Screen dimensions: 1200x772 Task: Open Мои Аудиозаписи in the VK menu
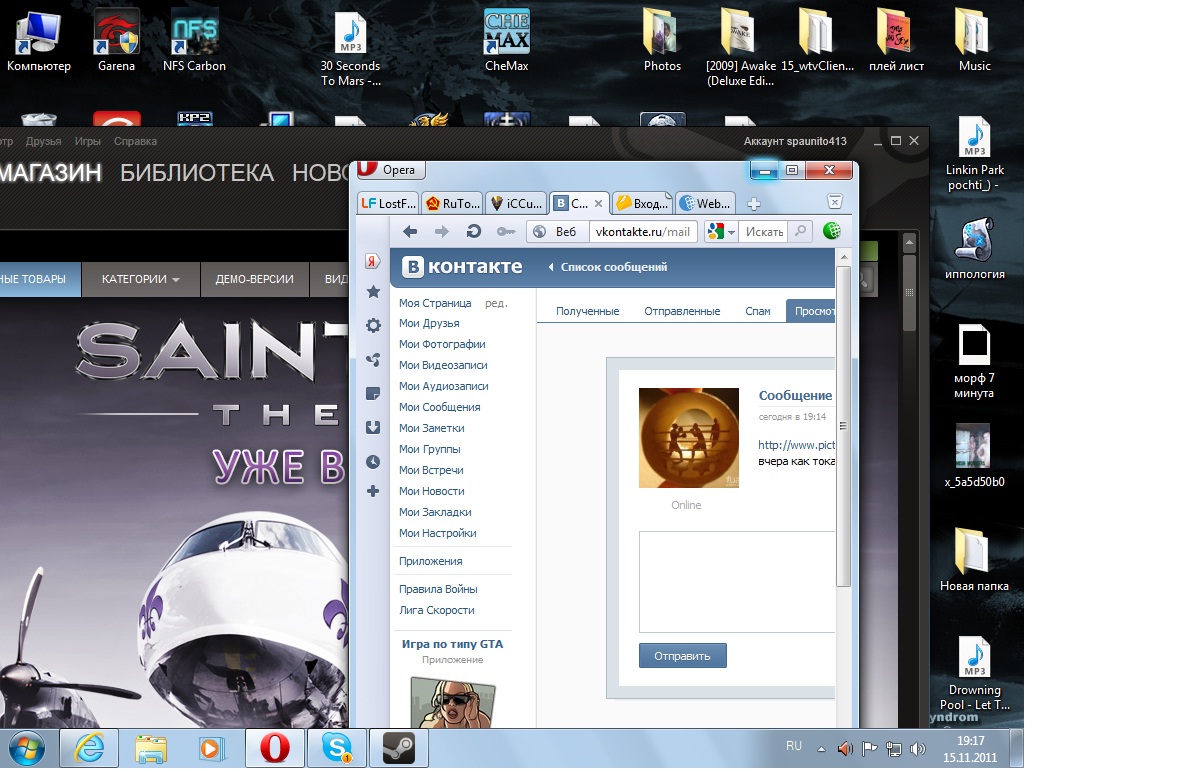(x=444, y=386)
